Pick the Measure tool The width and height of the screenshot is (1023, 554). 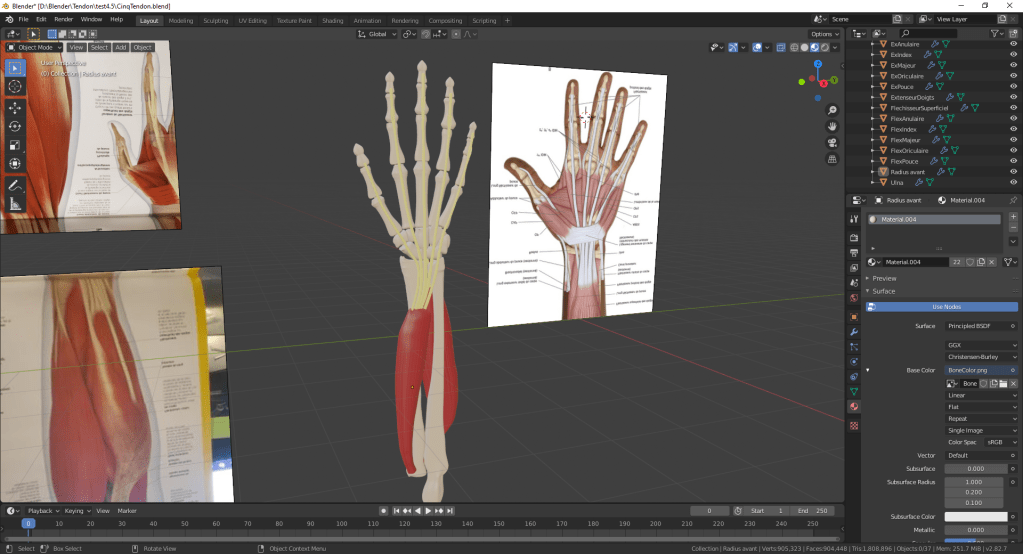(15, 204)
